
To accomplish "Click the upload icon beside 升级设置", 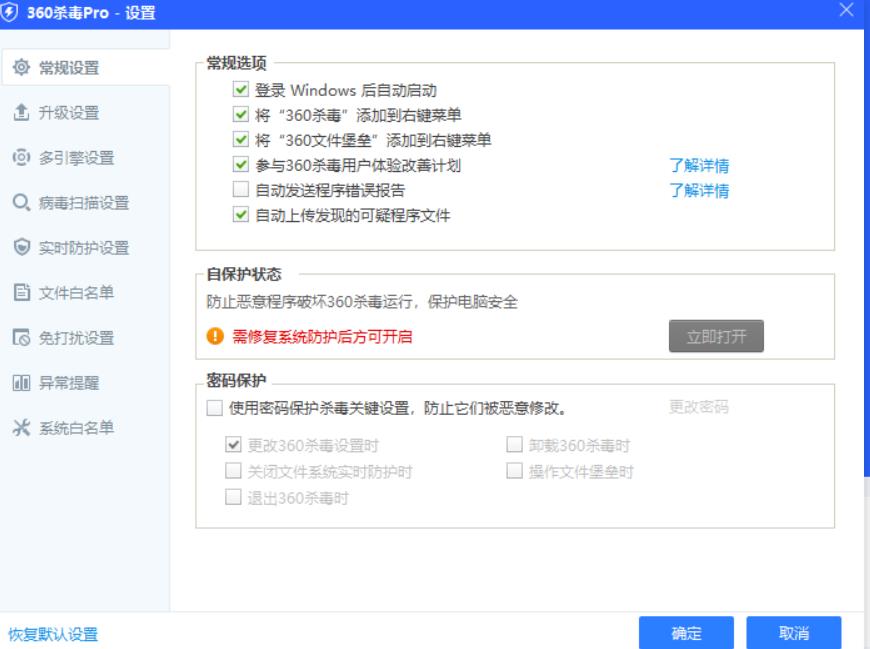I will coord(21,112).
